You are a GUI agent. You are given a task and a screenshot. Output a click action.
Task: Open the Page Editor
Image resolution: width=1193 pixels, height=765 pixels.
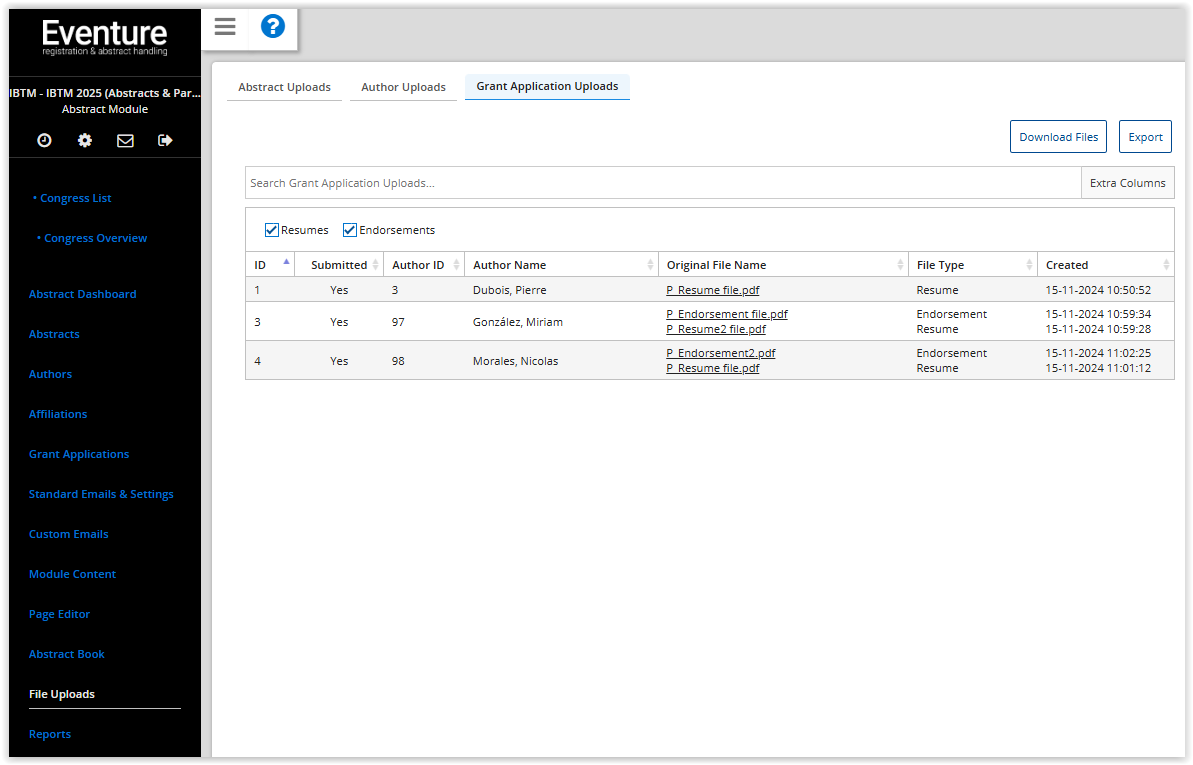point(59,614)
